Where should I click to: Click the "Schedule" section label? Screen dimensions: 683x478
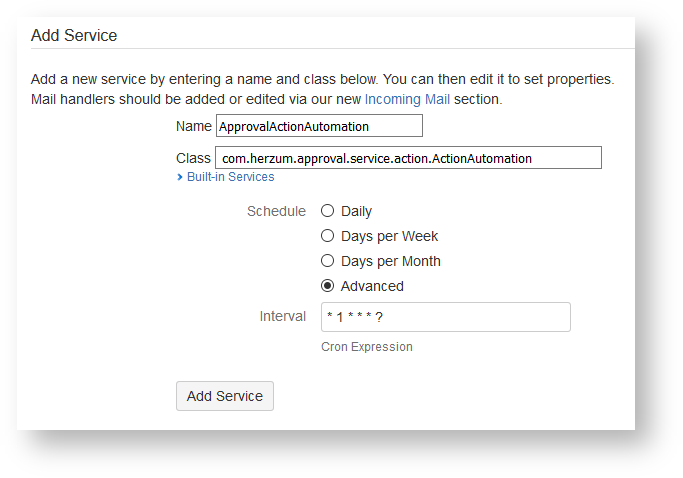(x=276, y=211)
